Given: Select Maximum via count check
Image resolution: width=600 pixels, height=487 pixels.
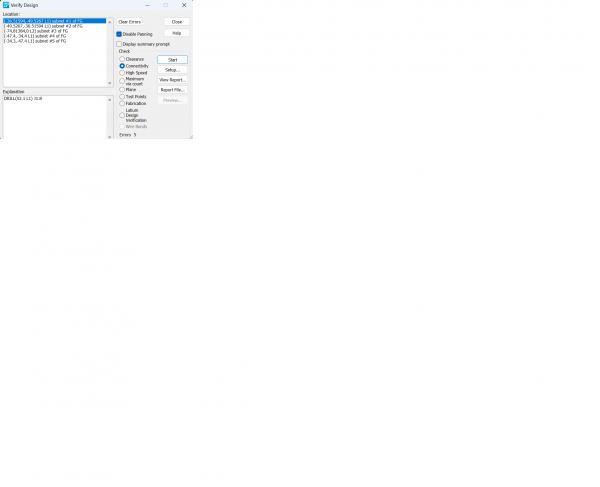Looking at the screenshot, I should [x=122, y=80].
